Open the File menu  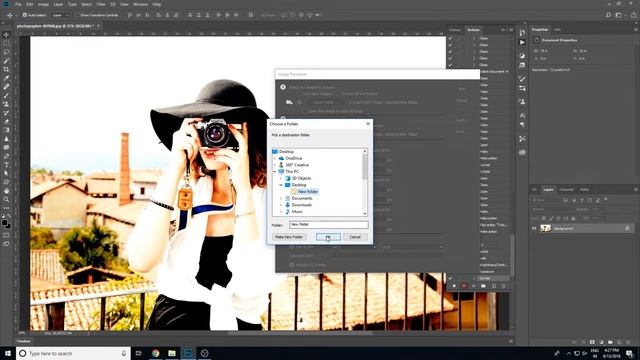[x=18, y=4]
